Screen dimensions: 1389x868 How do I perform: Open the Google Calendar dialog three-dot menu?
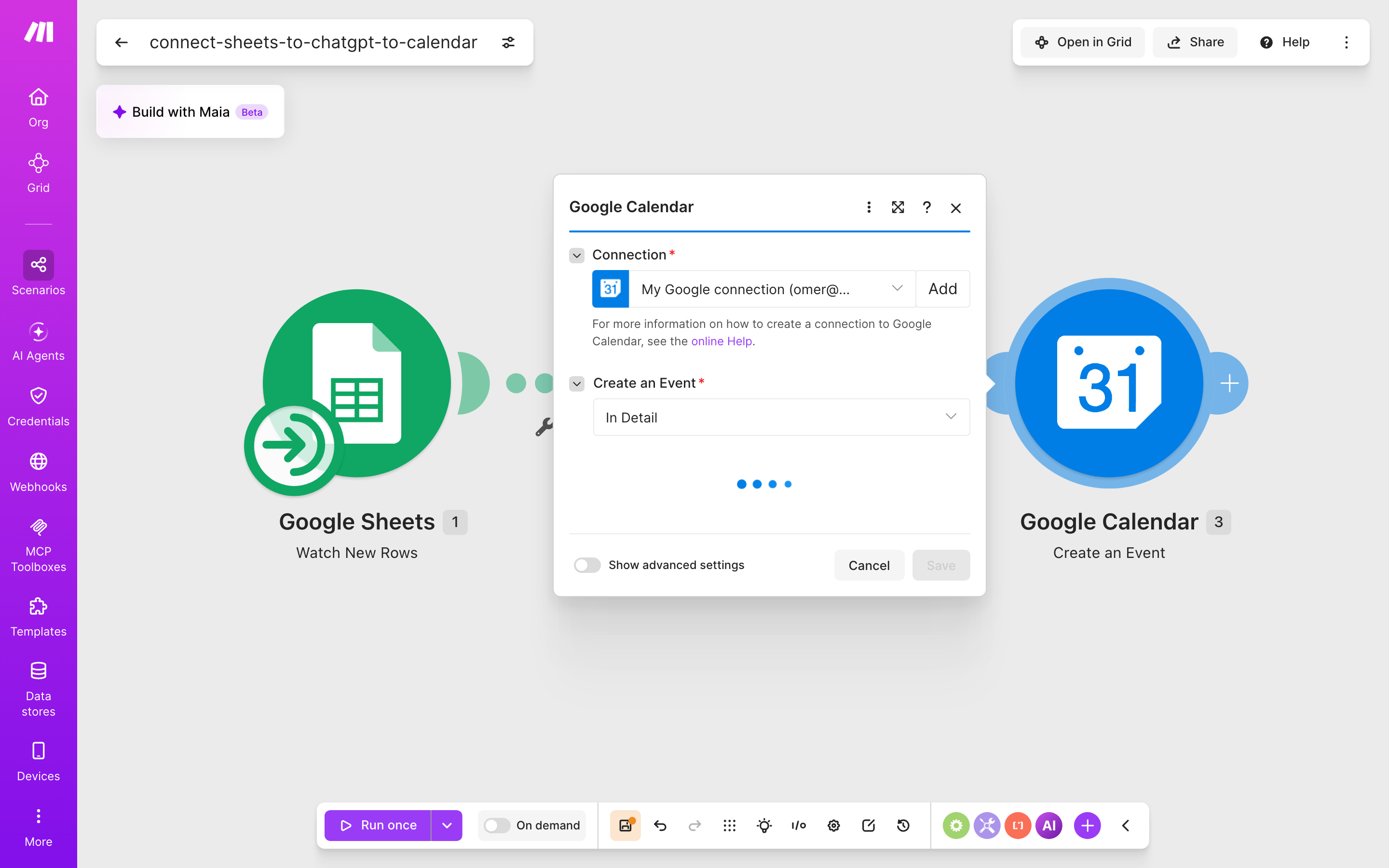pos(869,207)
